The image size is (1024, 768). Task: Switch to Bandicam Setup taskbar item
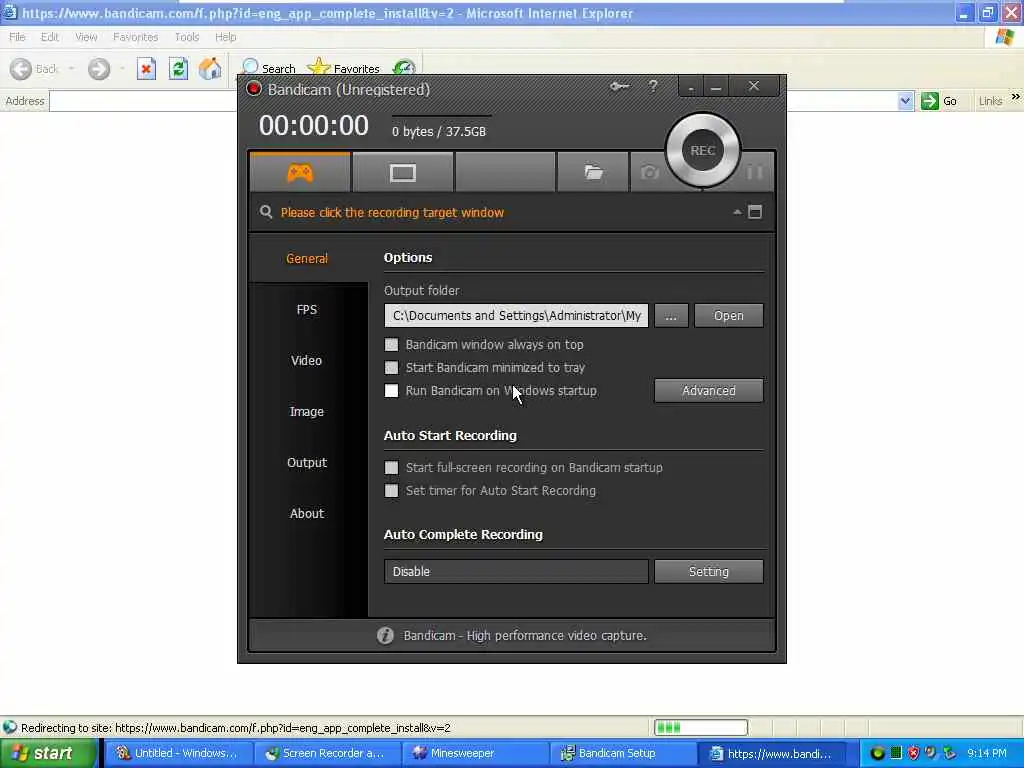(x=622, y=753)
